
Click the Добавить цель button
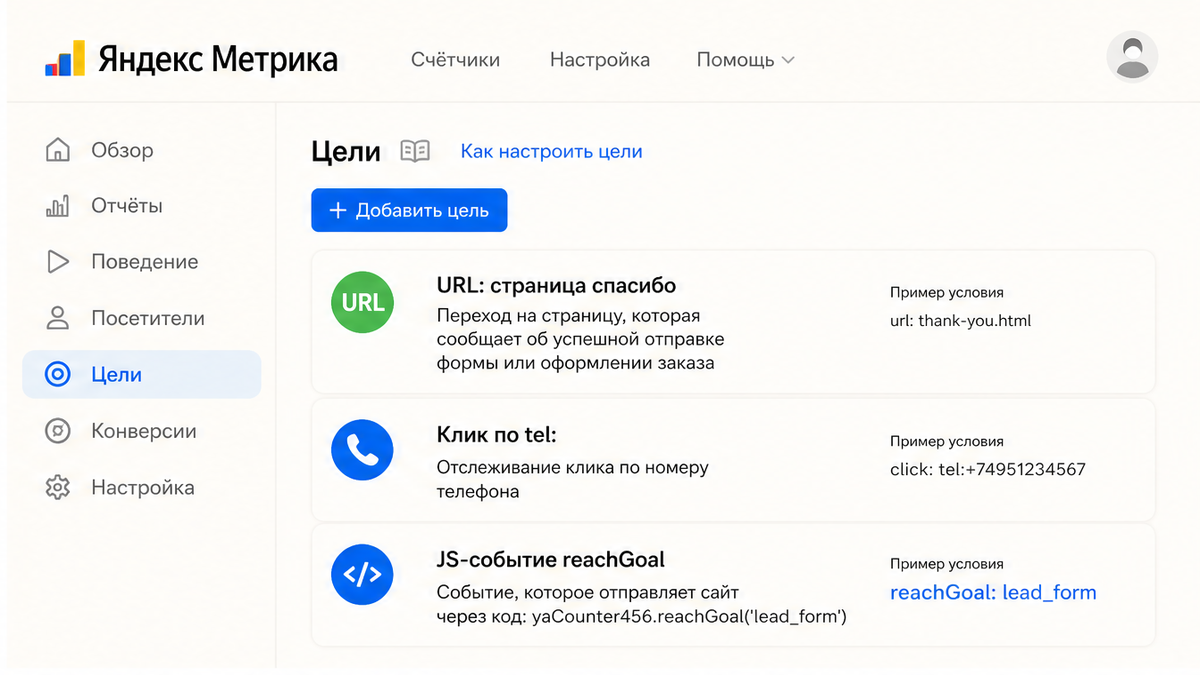[409, 210]
